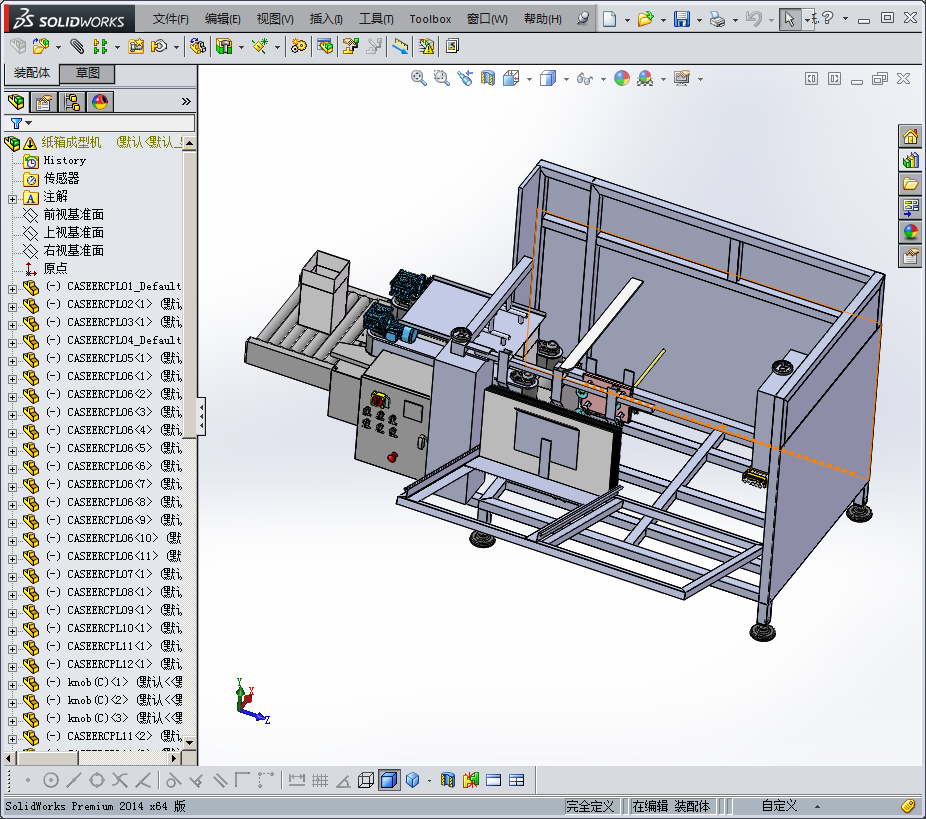Click the View Settings monitor icon
This screenshot has height=819, width=926.
(682, 78)
